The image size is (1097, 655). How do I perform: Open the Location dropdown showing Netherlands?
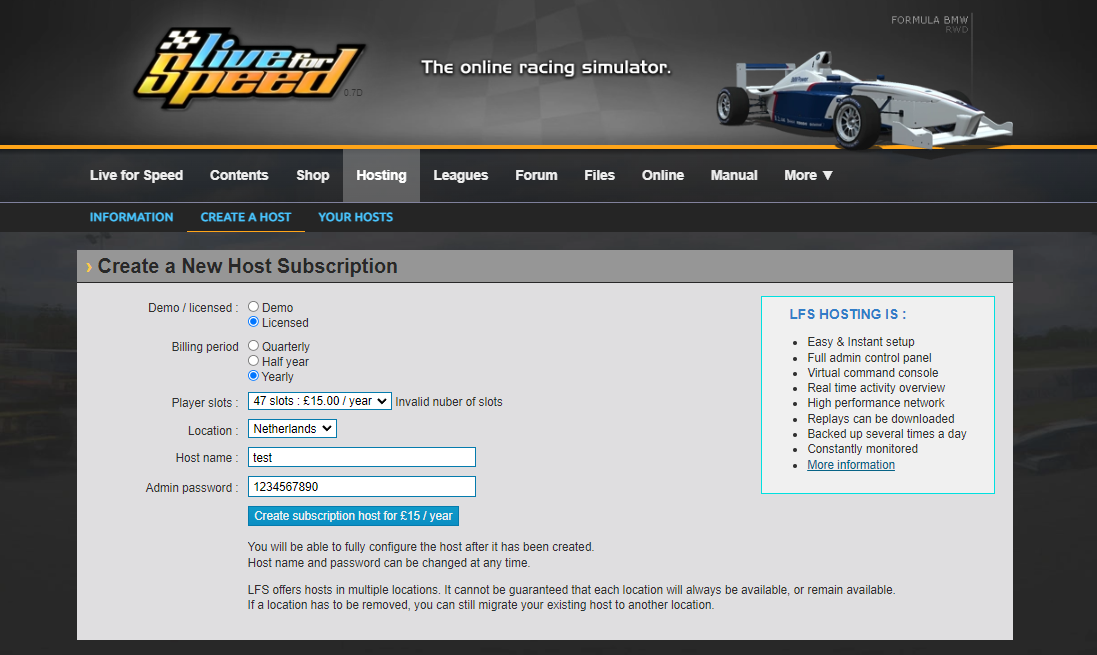292,429
